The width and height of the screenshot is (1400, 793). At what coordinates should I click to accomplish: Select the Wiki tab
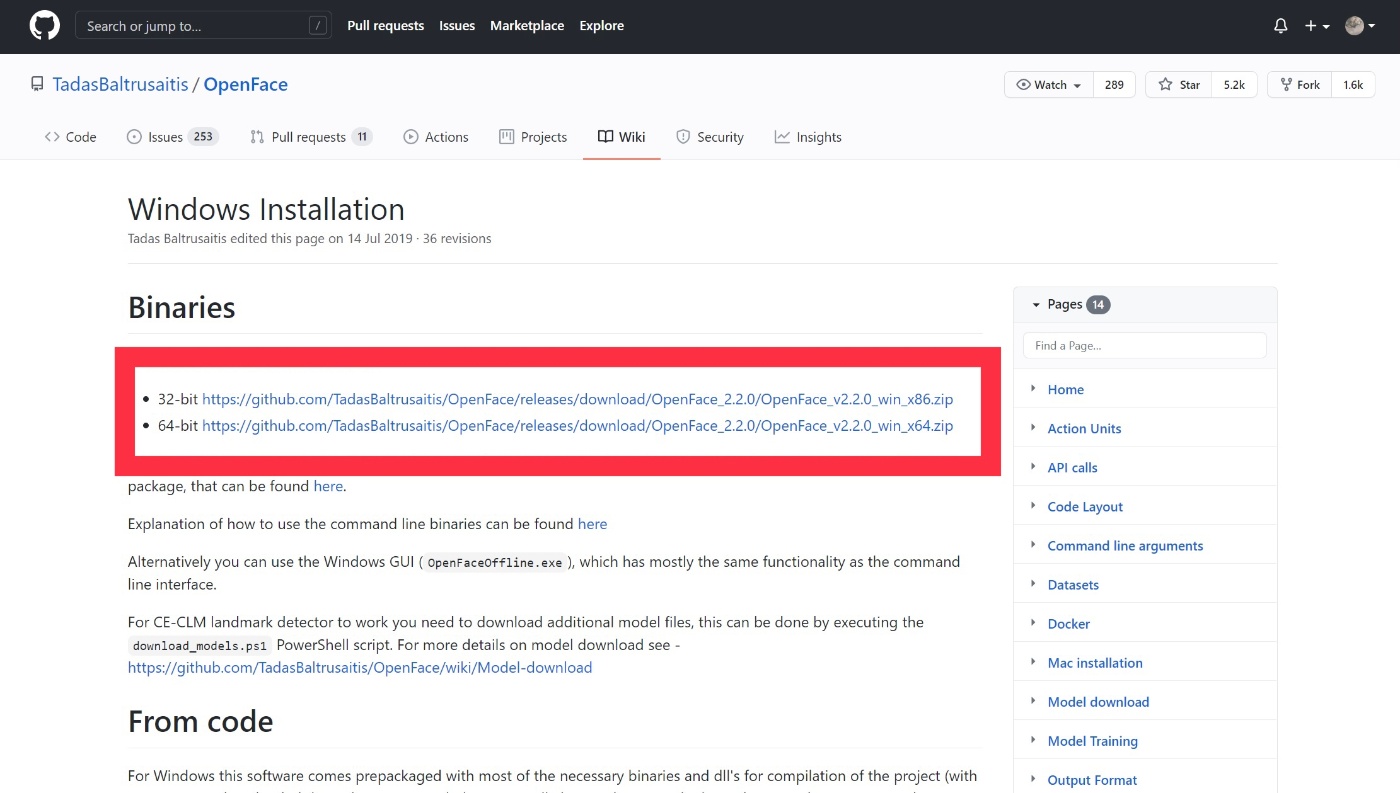621,137
